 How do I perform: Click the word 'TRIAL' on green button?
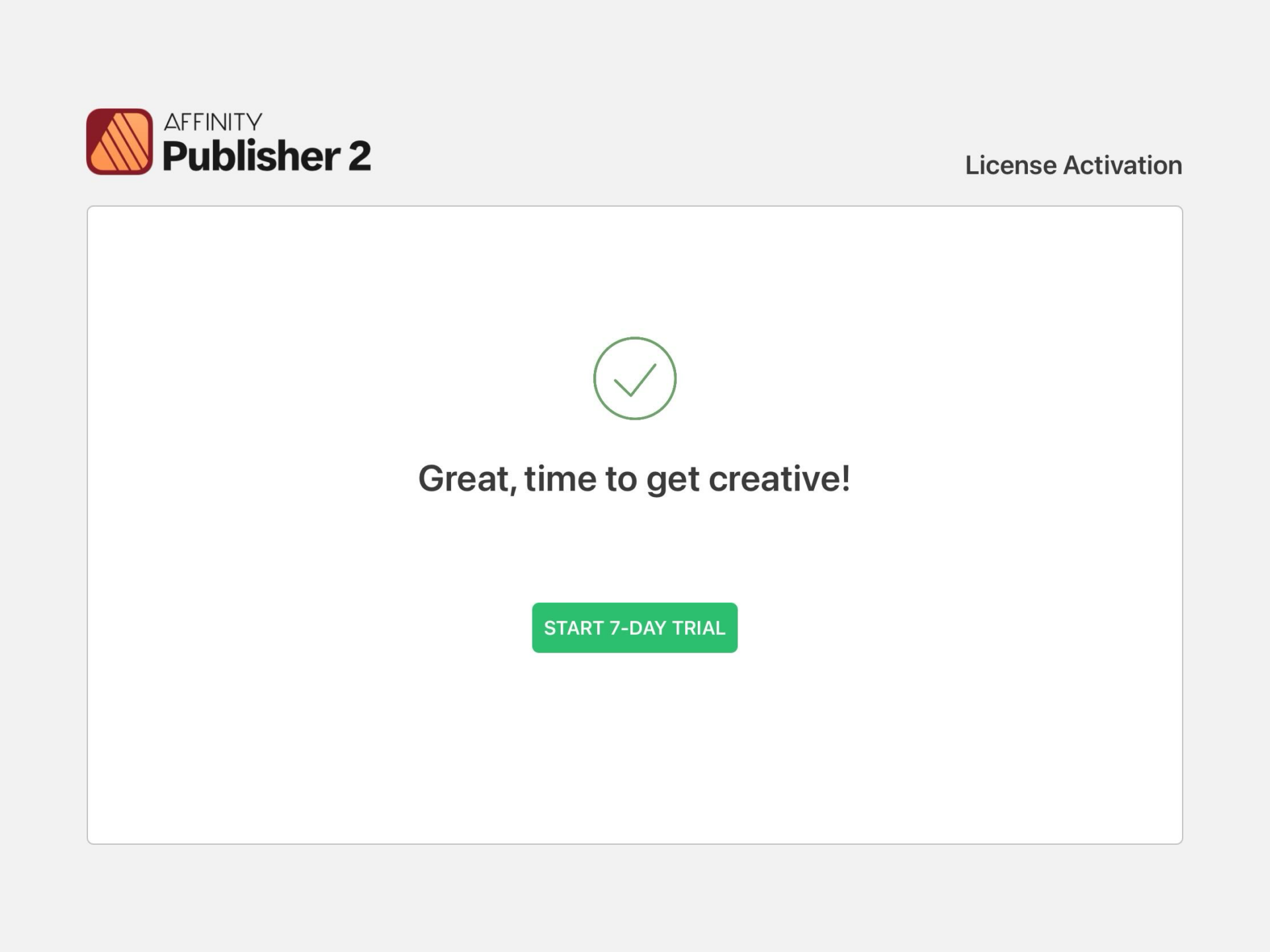point(698,627)
